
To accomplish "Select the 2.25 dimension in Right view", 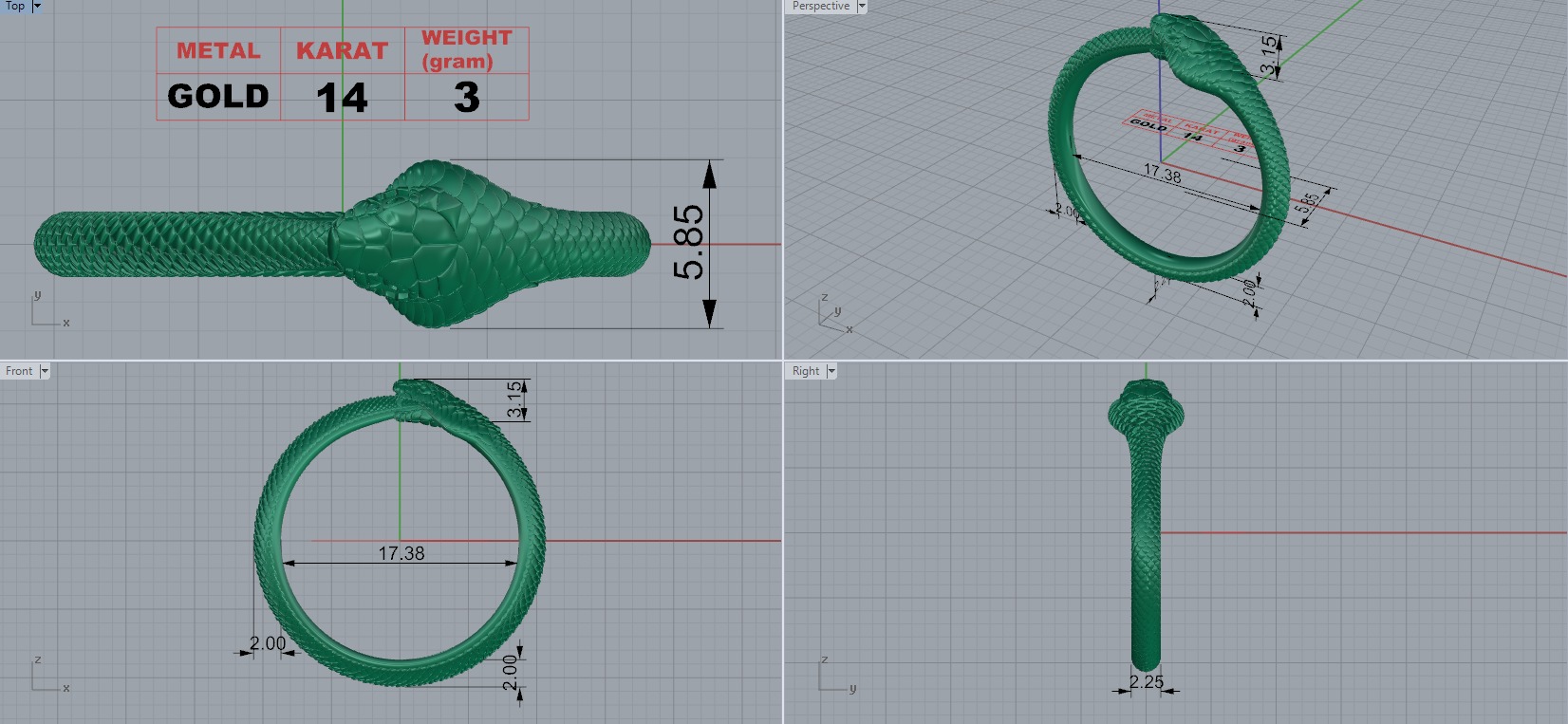I will [x=1147, y=681].
